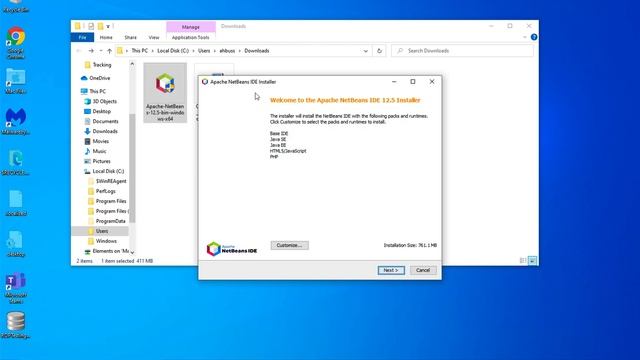Switch to details view button
This screenshot has width=640, height=360.
tap(523, 260)
